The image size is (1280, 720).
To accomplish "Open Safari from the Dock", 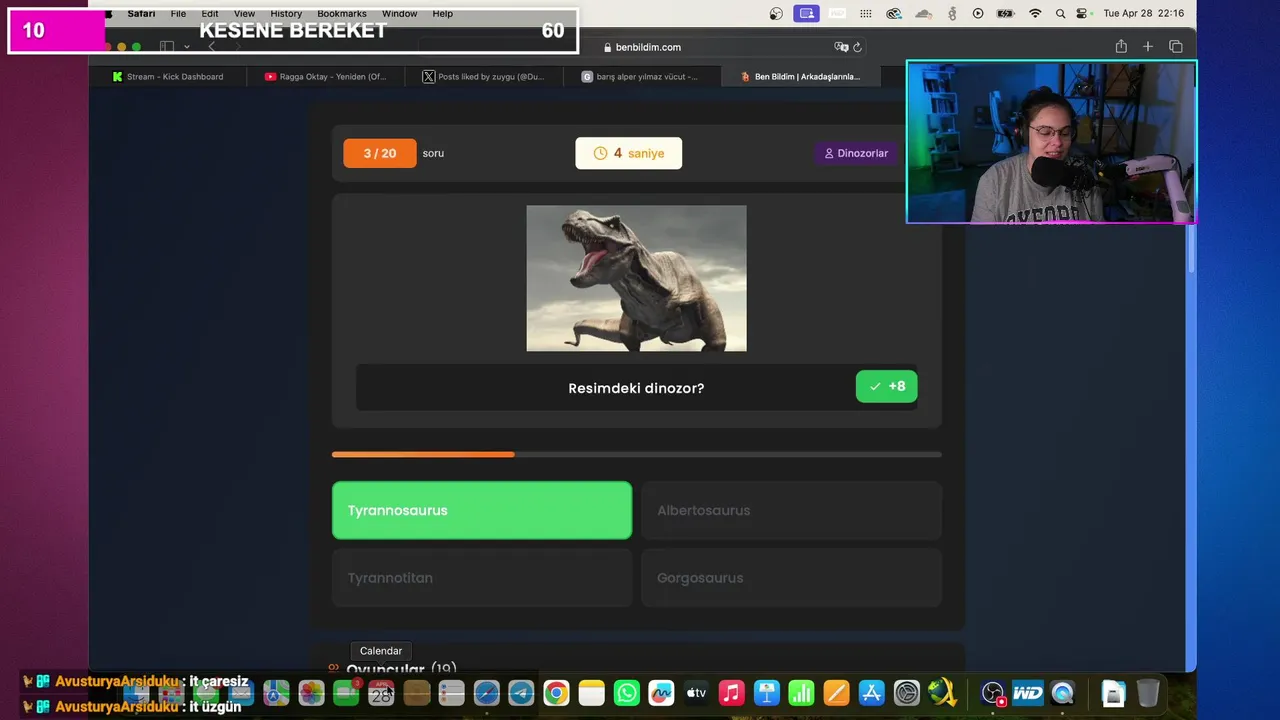I will 486,693.
